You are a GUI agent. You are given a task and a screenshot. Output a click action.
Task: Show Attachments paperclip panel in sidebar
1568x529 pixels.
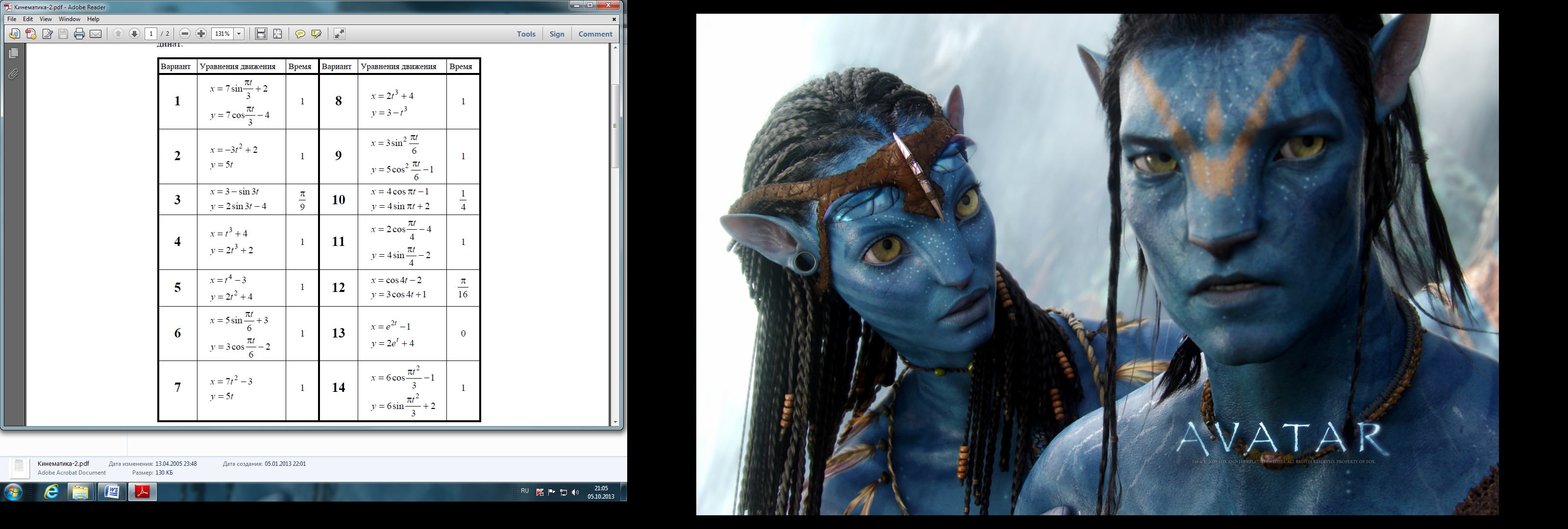coord(13,74)
